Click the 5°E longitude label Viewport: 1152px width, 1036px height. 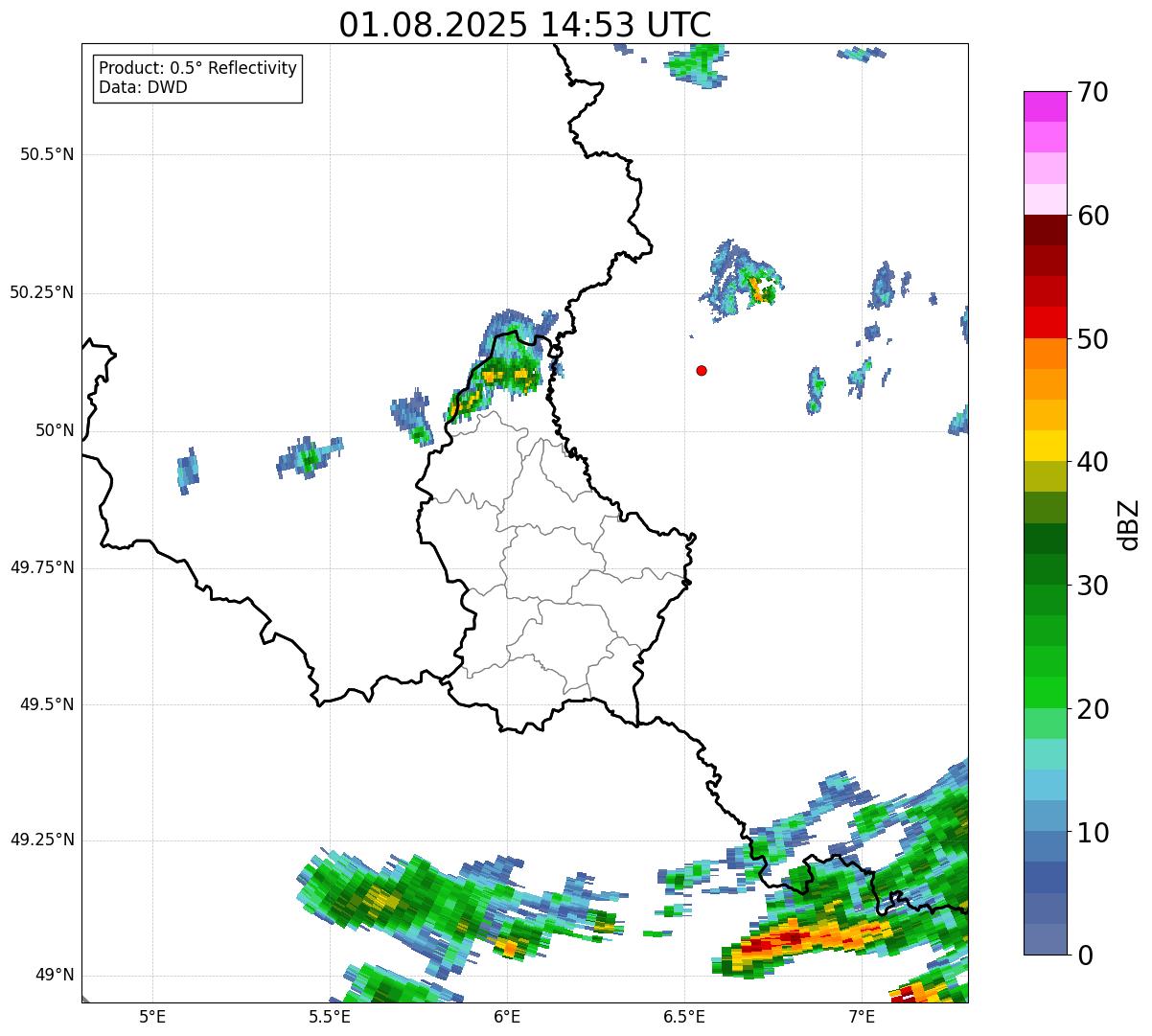click(152, 1016)
